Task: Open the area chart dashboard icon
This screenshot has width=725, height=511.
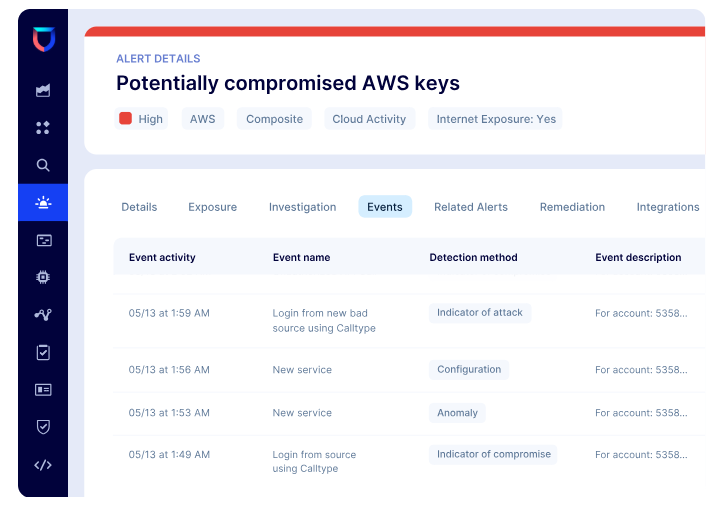Action: coord(43,90)
